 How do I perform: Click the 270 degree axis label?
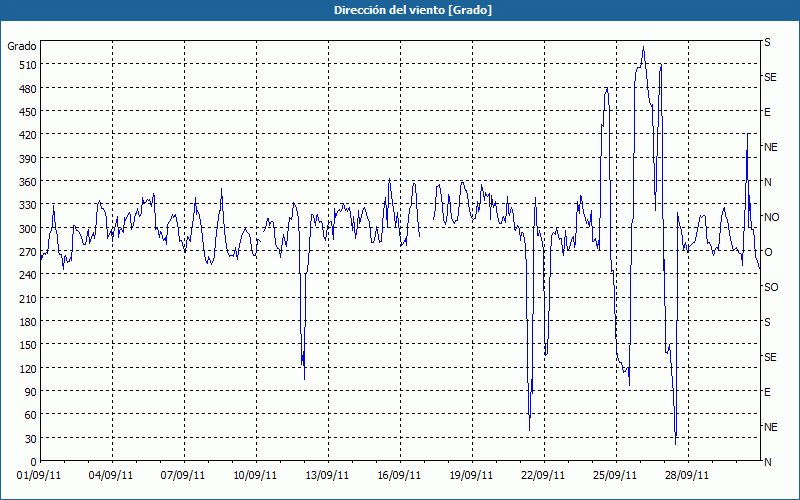point(27,252)
